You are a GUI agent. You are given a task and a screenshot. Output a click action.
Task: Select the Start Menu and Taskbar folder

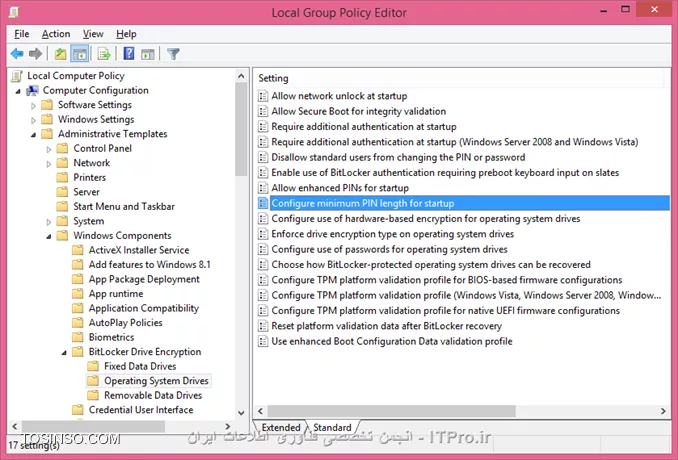pyautogui.click(x=124, y=206)
